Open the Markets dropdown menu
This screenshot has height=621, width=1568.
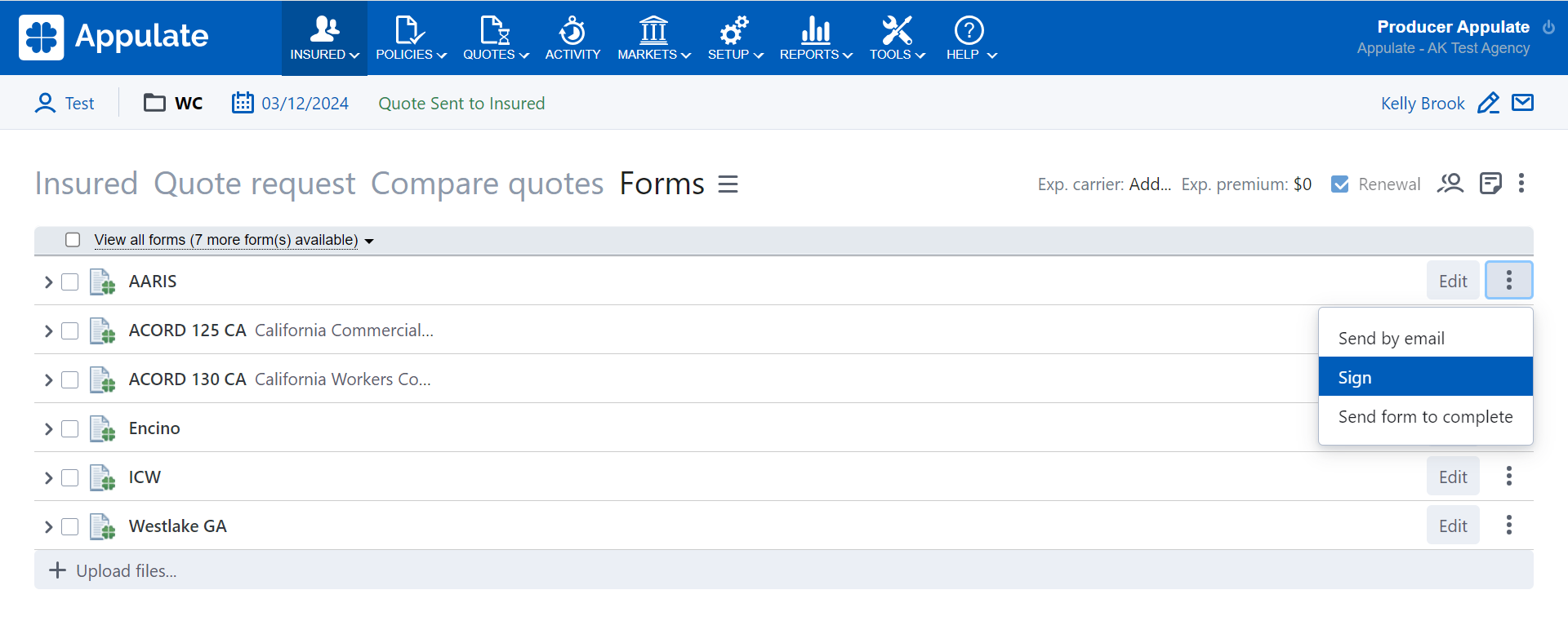pyautogui.click(x=653, y=38)
